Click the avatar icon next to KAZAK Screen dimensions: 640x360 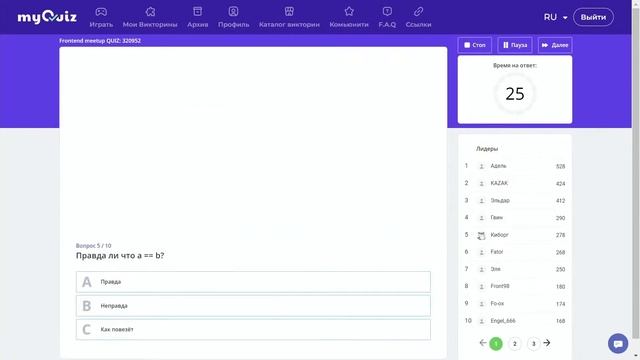tap(482, 183)
